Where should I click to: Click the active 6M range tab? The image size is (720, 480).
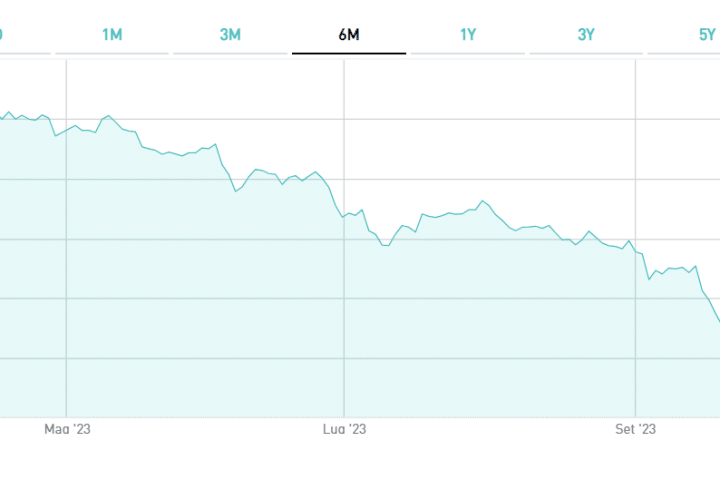[x=349, y=35]
